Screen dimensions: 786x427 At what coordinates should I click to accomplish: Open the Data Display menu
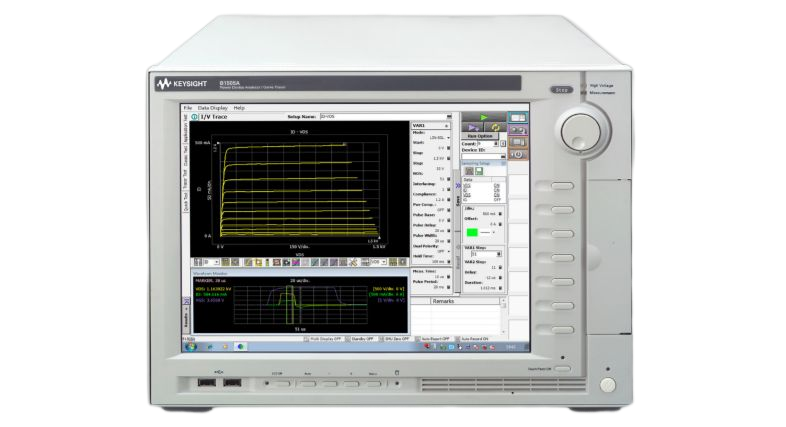[212, 107]
